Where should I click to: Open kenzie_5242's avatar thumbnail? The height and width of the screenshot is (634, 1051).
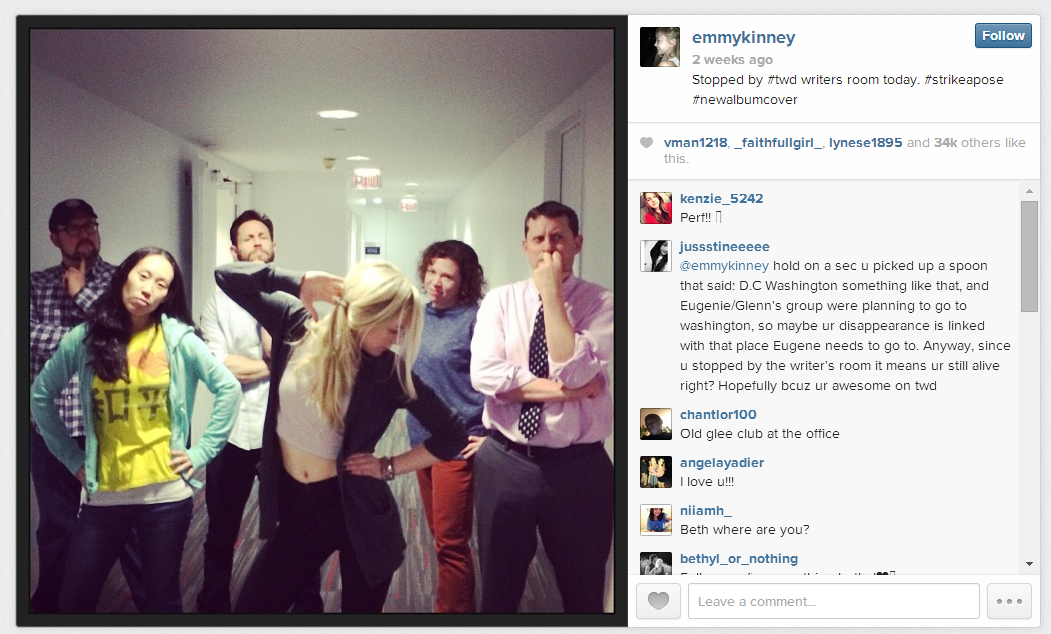coord(656,208)
